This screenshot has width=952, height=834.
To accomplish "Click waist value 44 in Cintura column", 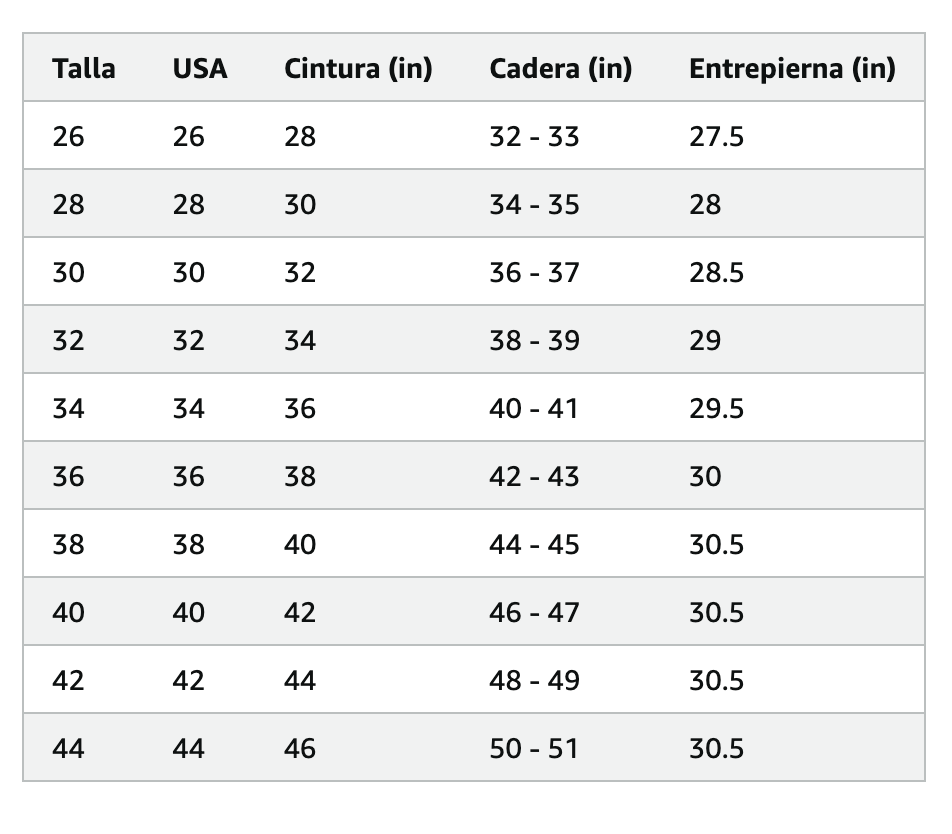I will tap(300, 680).
